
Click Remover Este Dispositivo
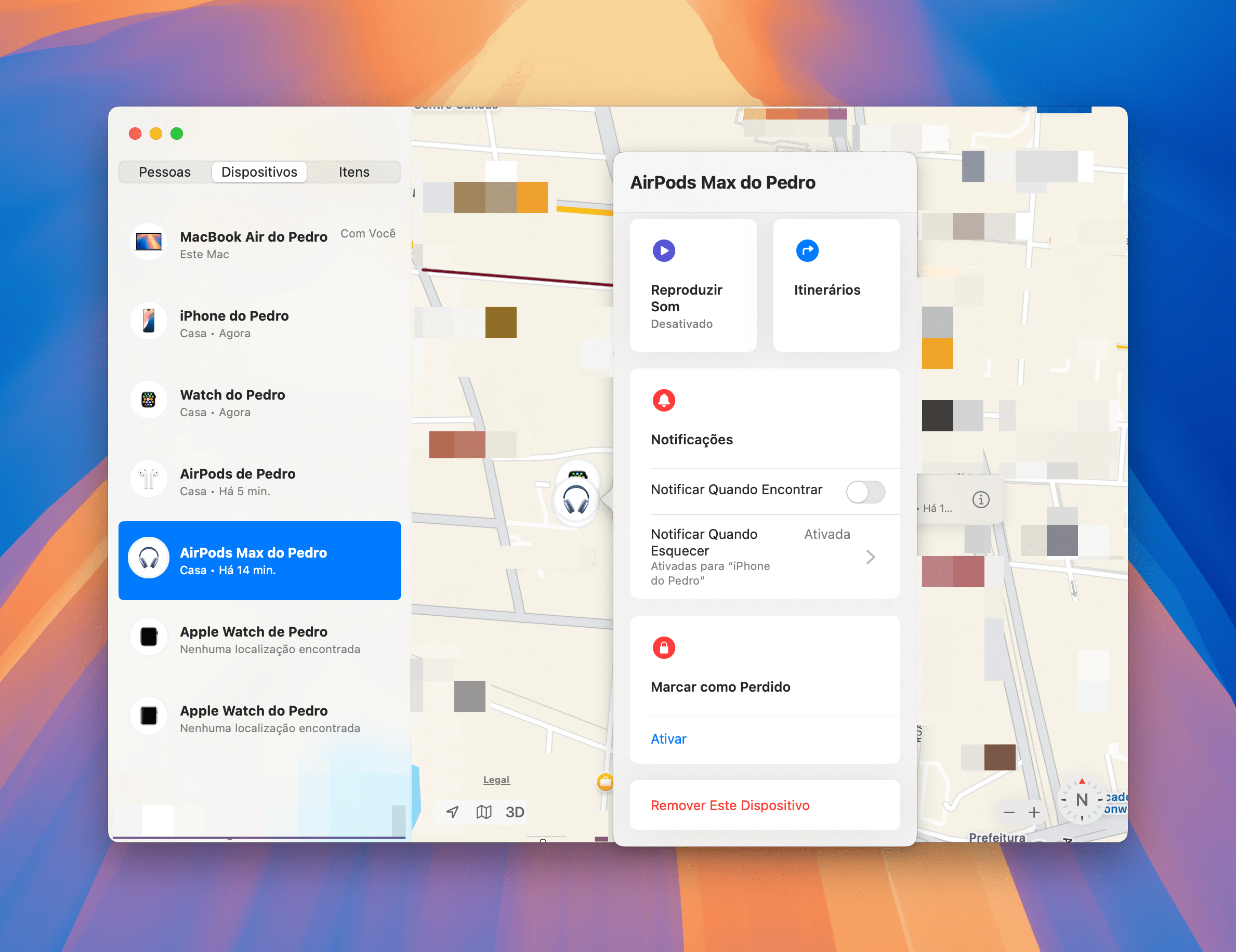[x=730, y=805]
